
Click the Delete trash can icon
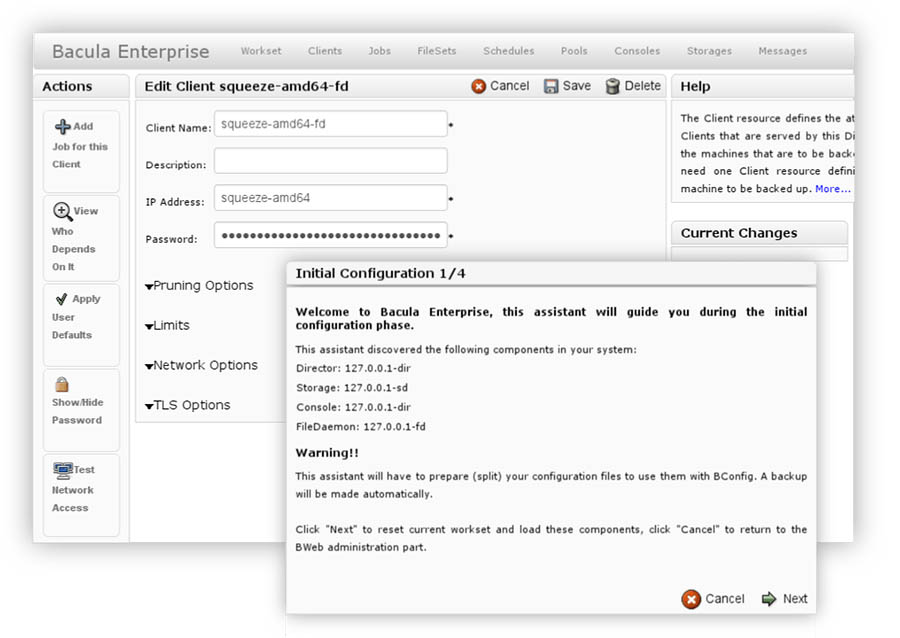[x=612, y=87]
